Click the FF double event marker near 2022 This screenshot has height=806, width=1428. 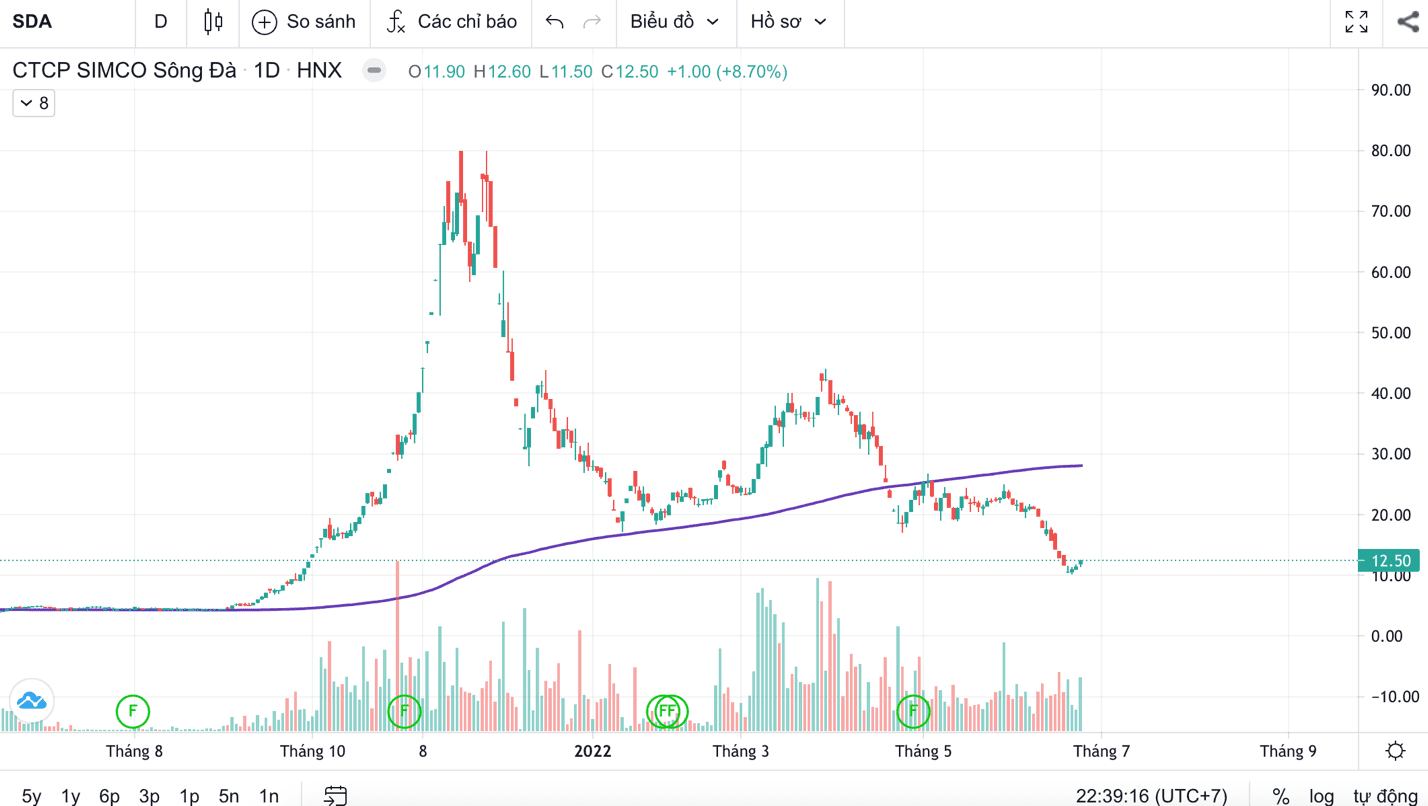(x=667, y=712)
